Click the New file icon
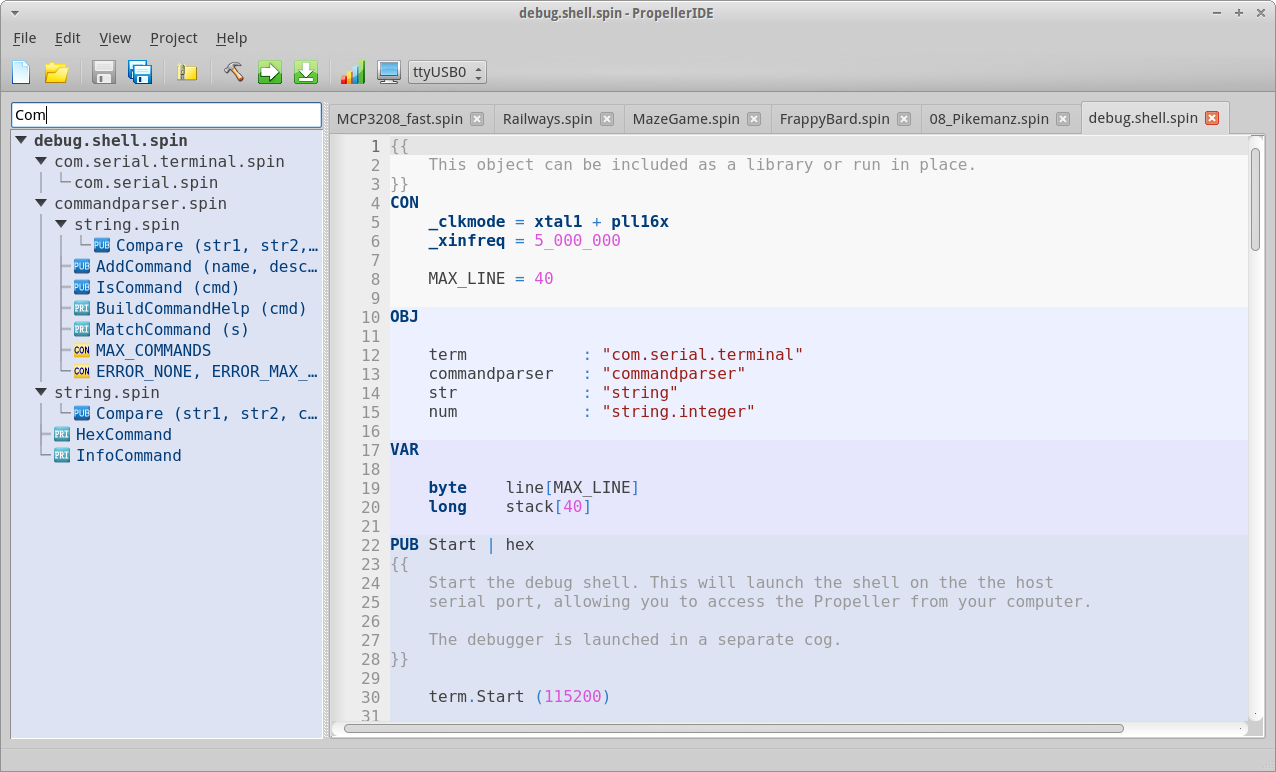Viewport: 1276px width, 772px height. pyautogui.click(x=21, y=72)
